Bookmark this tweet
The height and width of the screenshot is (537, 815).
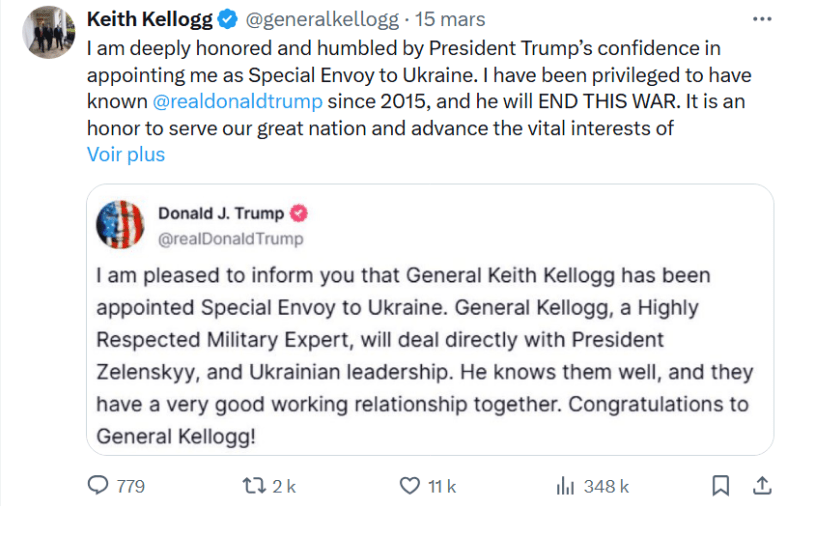pyautogui.click(x=720, y=486)
